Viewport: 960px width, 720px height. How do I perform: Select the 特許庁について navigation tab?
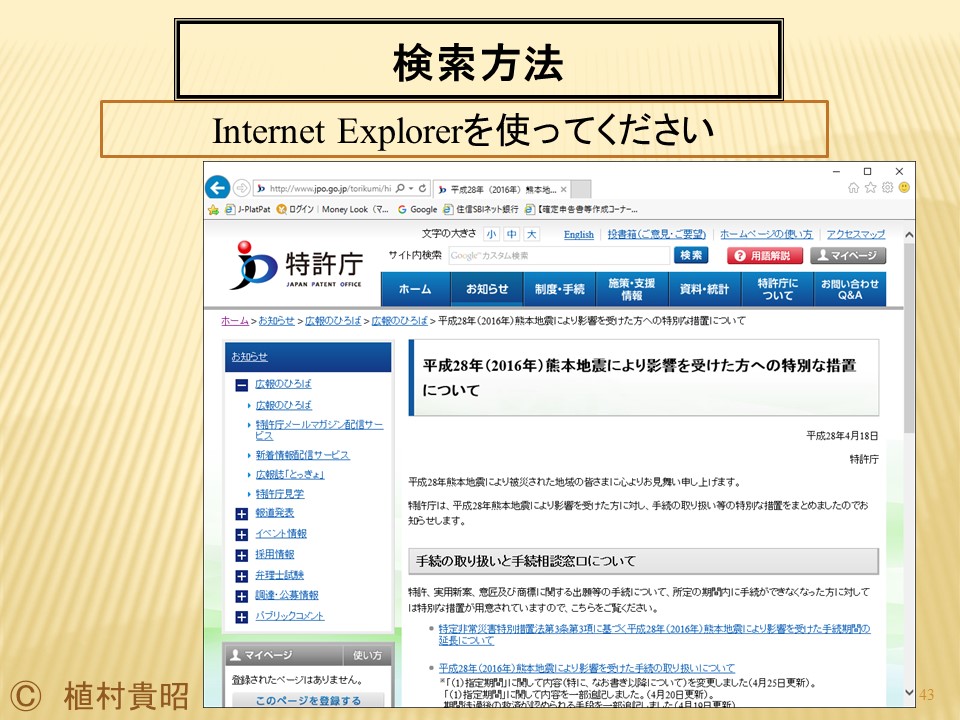[778, 289]
